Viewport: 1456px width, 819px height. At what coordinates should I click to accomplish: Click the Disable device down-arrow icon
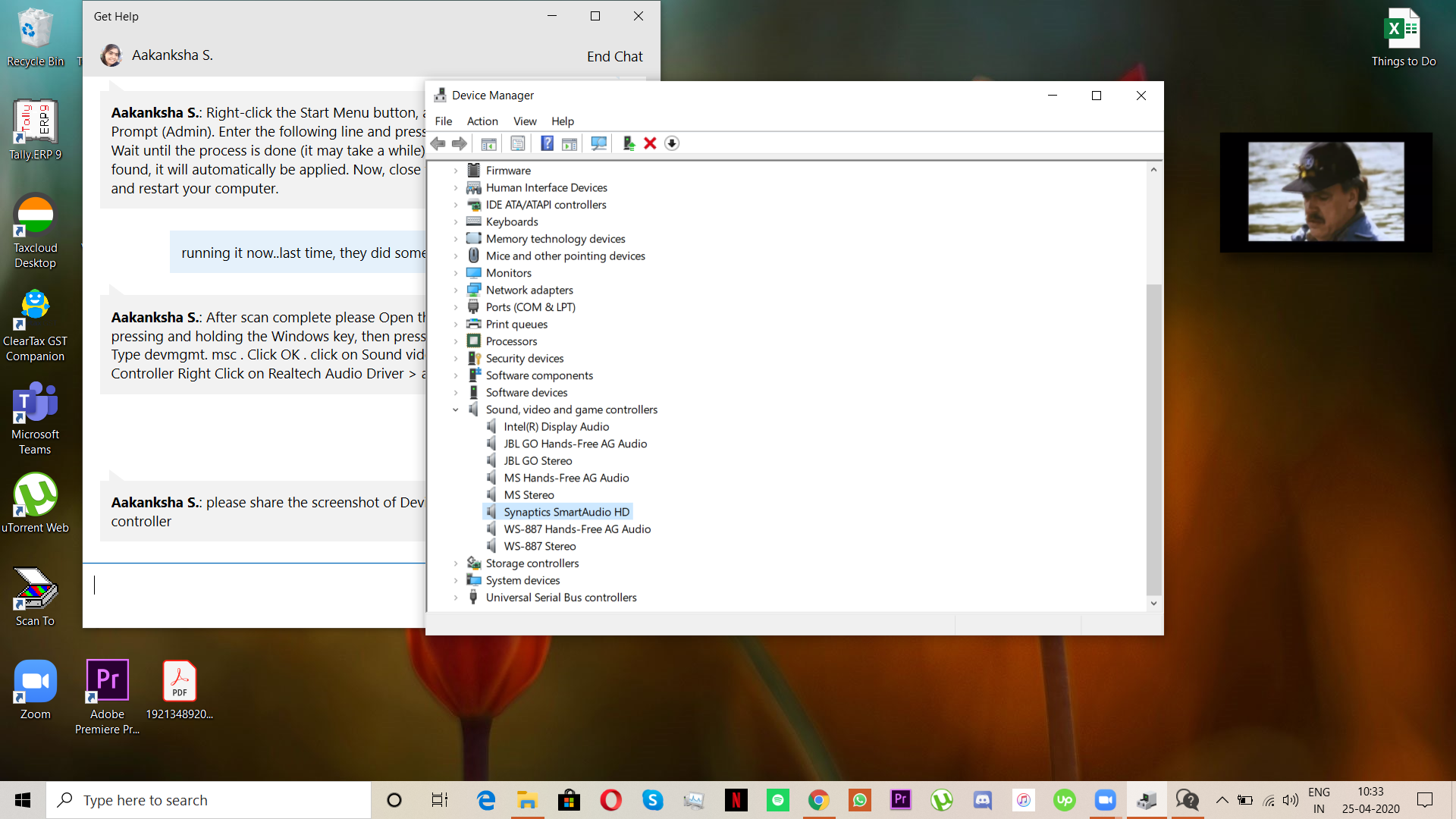pyautogui.click(x=672, y=143)
